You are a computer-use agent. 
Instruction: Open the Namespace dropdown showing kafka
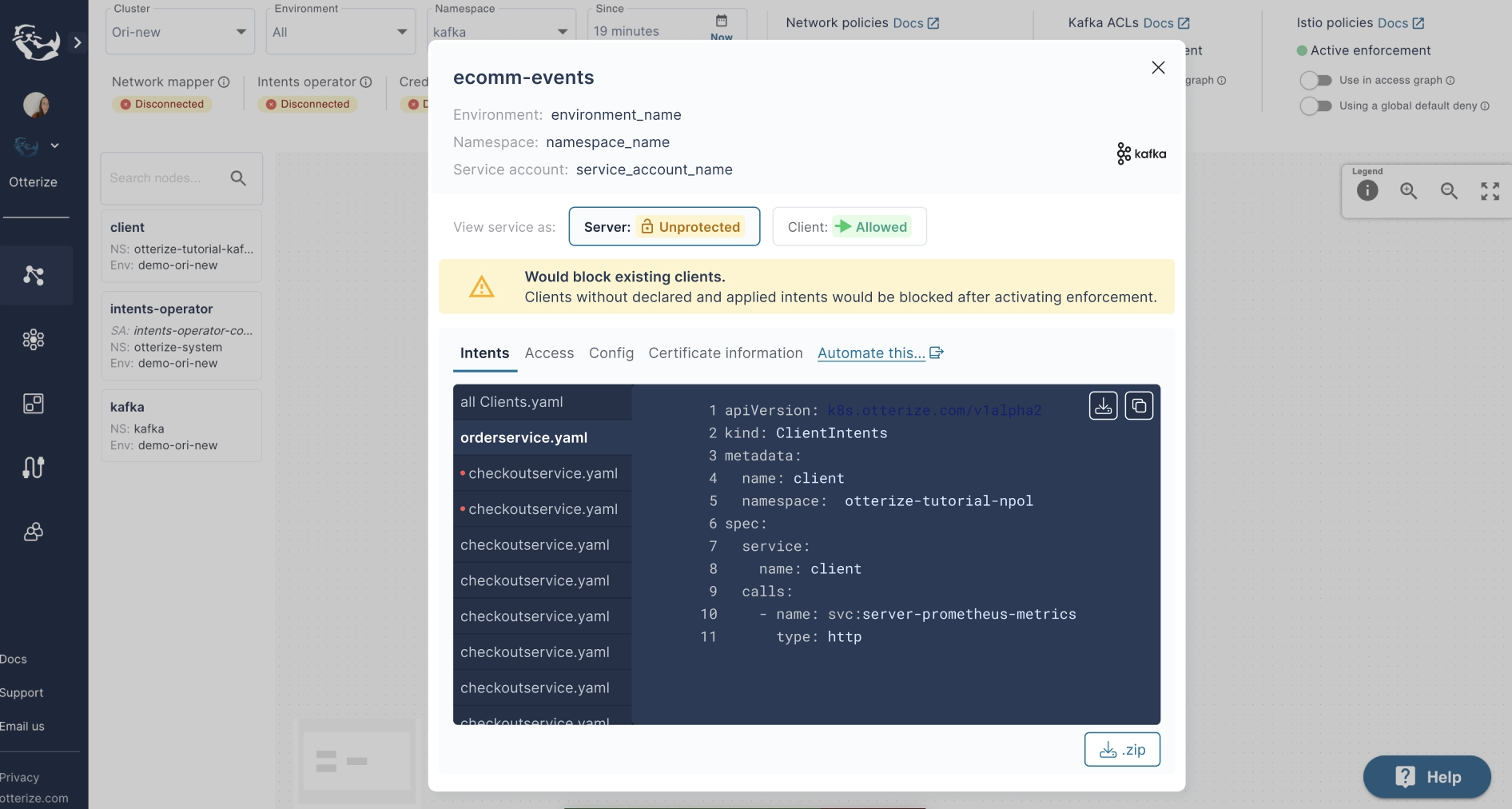[x=501, y=32]
